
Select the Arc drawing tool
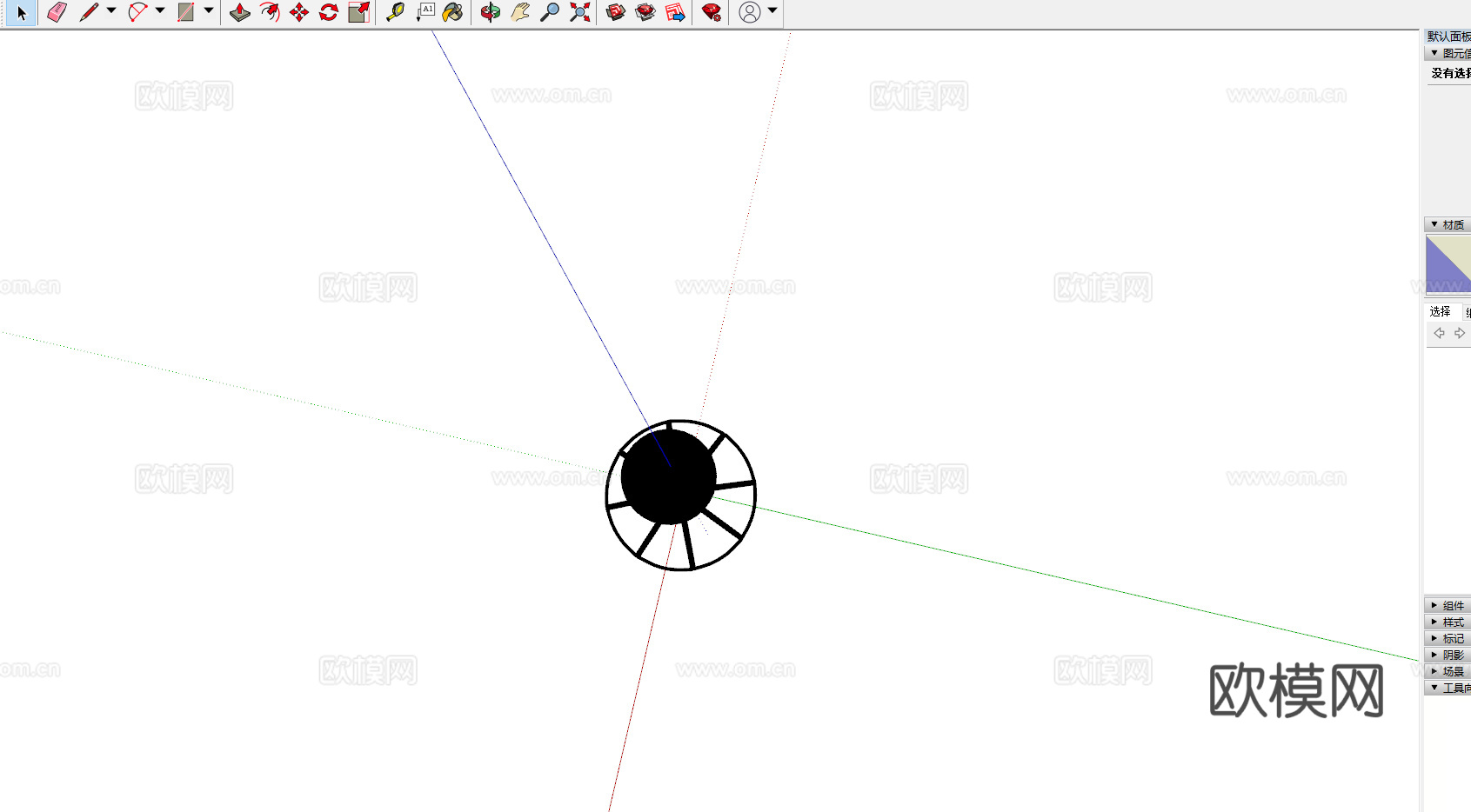pyautogui.click(x=137, y=12)
